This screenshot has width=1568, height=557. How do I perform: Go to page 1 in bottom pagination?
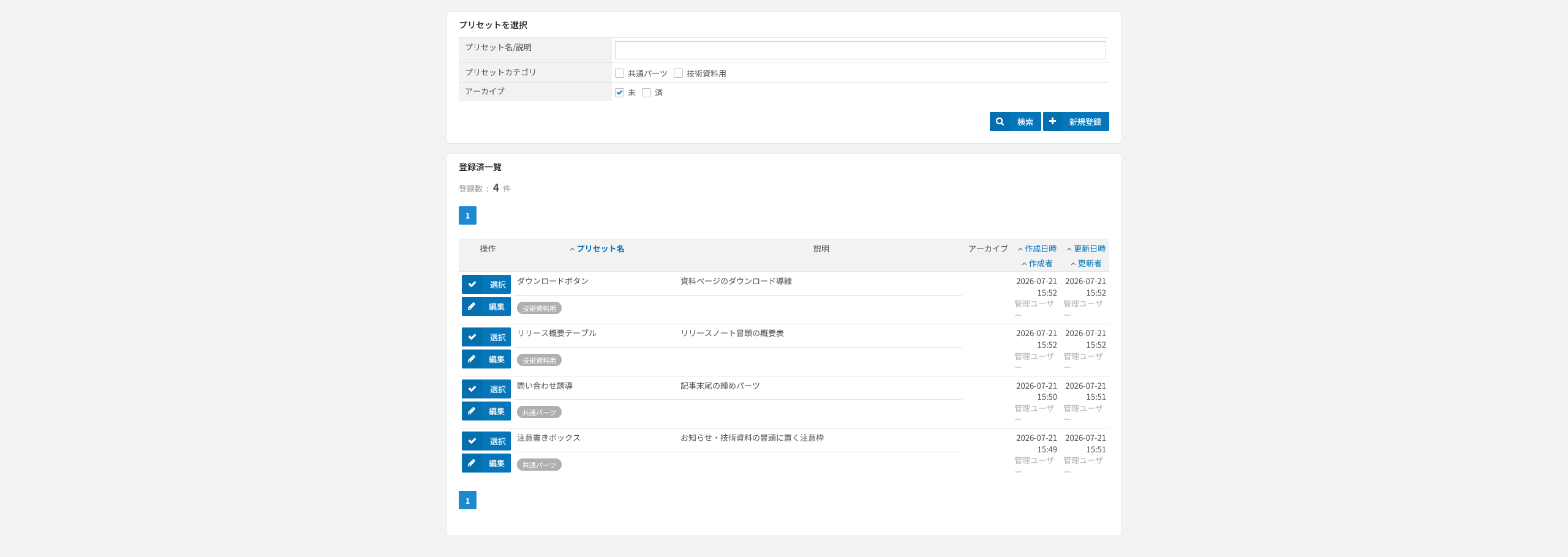coord(467,500)
